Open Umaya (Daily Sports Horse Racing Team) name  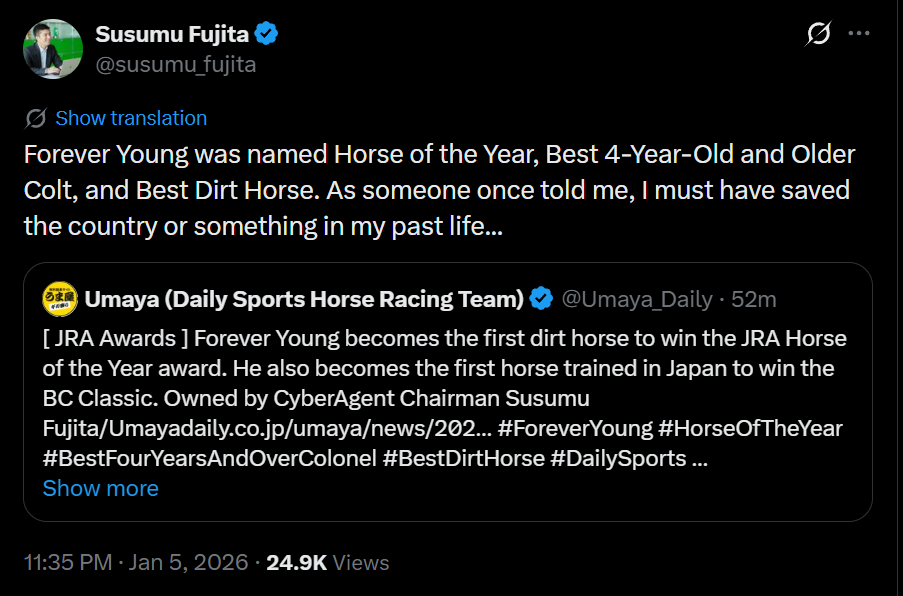click(304, 299)
